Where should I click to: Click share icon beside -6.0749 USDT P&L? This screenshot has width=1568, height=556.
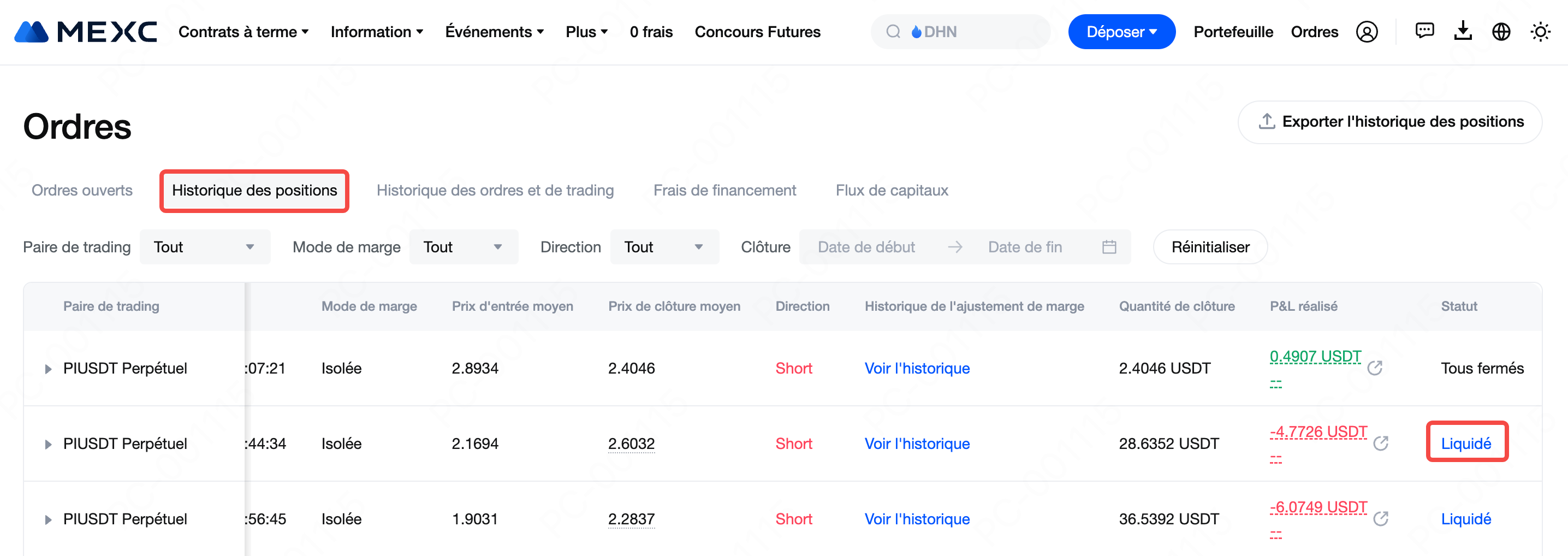[1381, 519]
